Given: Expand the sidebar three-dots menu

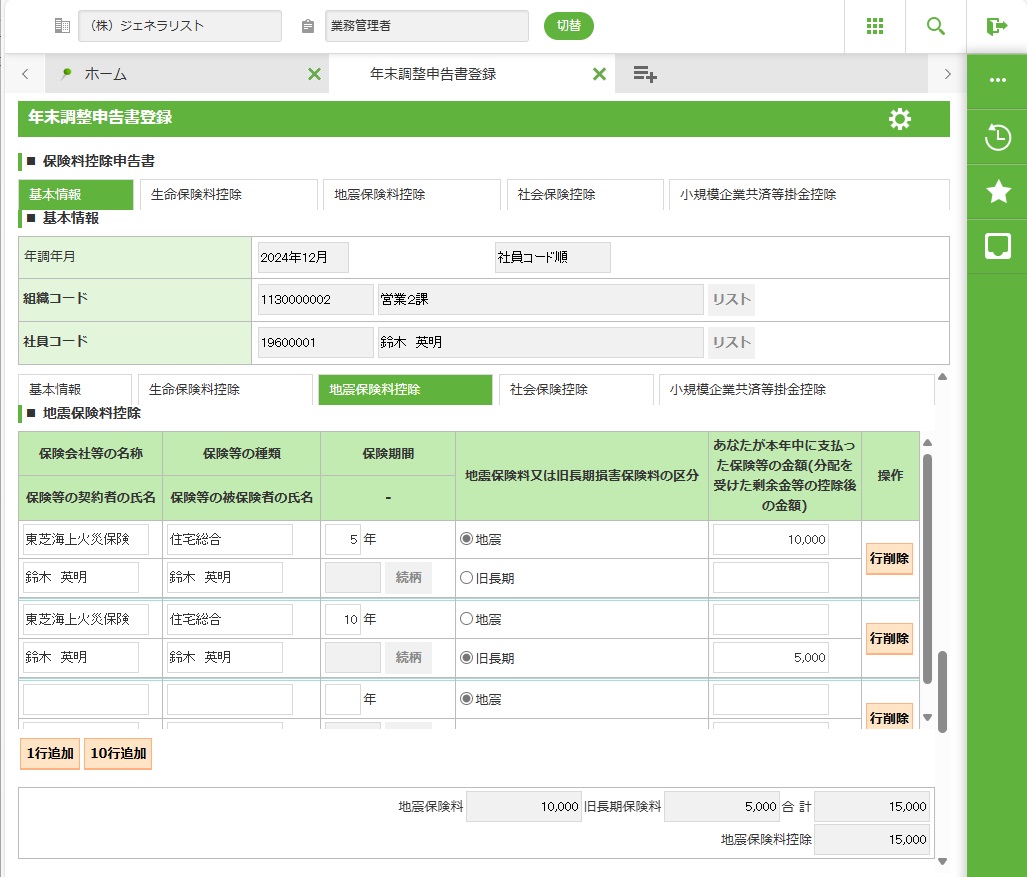Looking at the screenshot, I should (997, 80).
